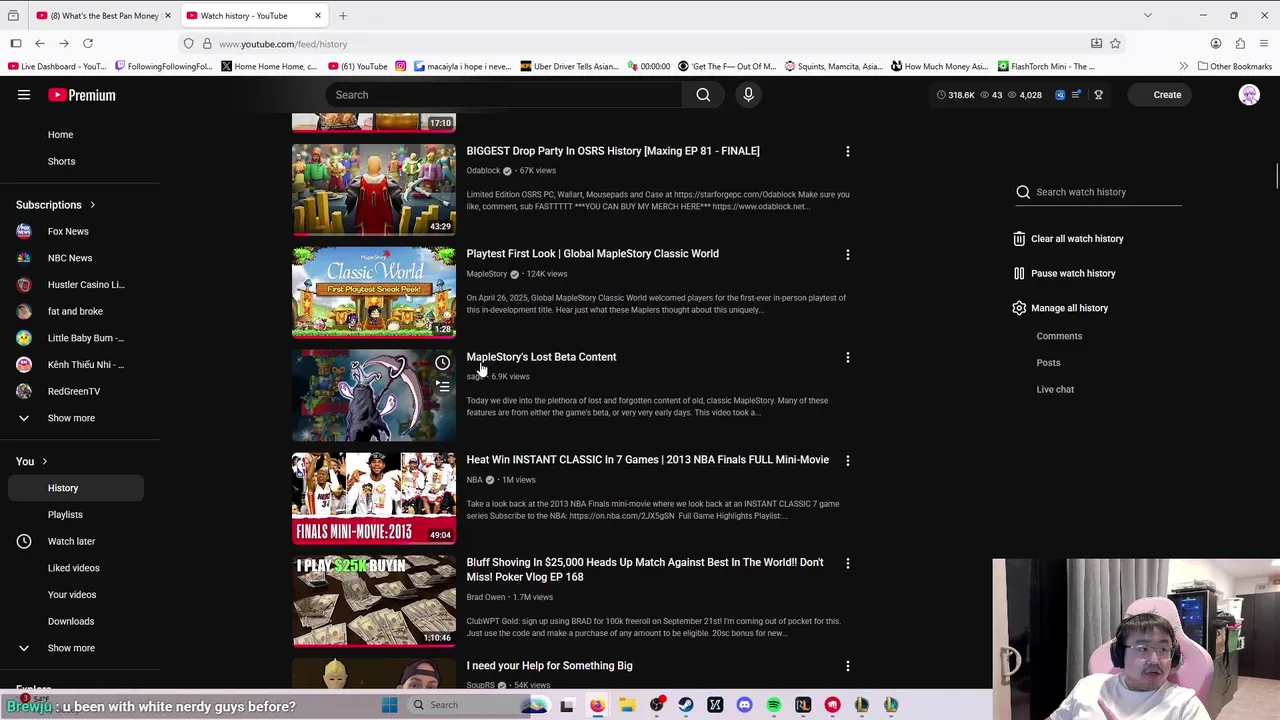Start voice search with microphone icon
The image size is (1280, 720).
[748, 95]
